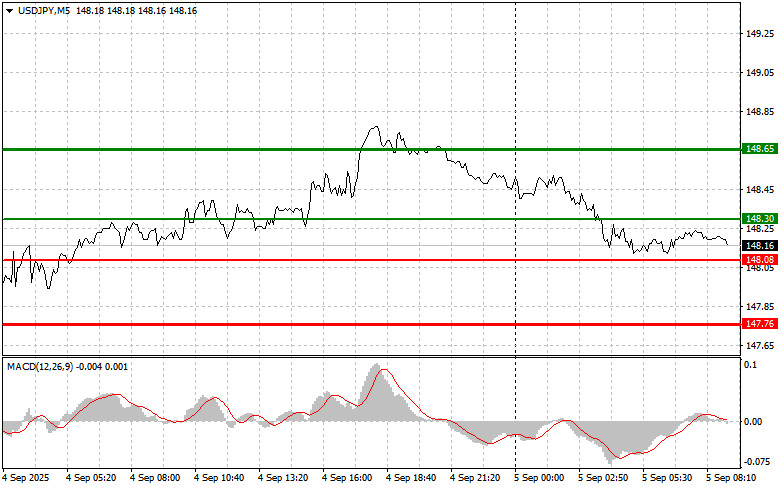The width and height of the screenshot is (781, 489).
Task: Click the 4 Sep 2025 date label
Action: [x=28, y=479]
